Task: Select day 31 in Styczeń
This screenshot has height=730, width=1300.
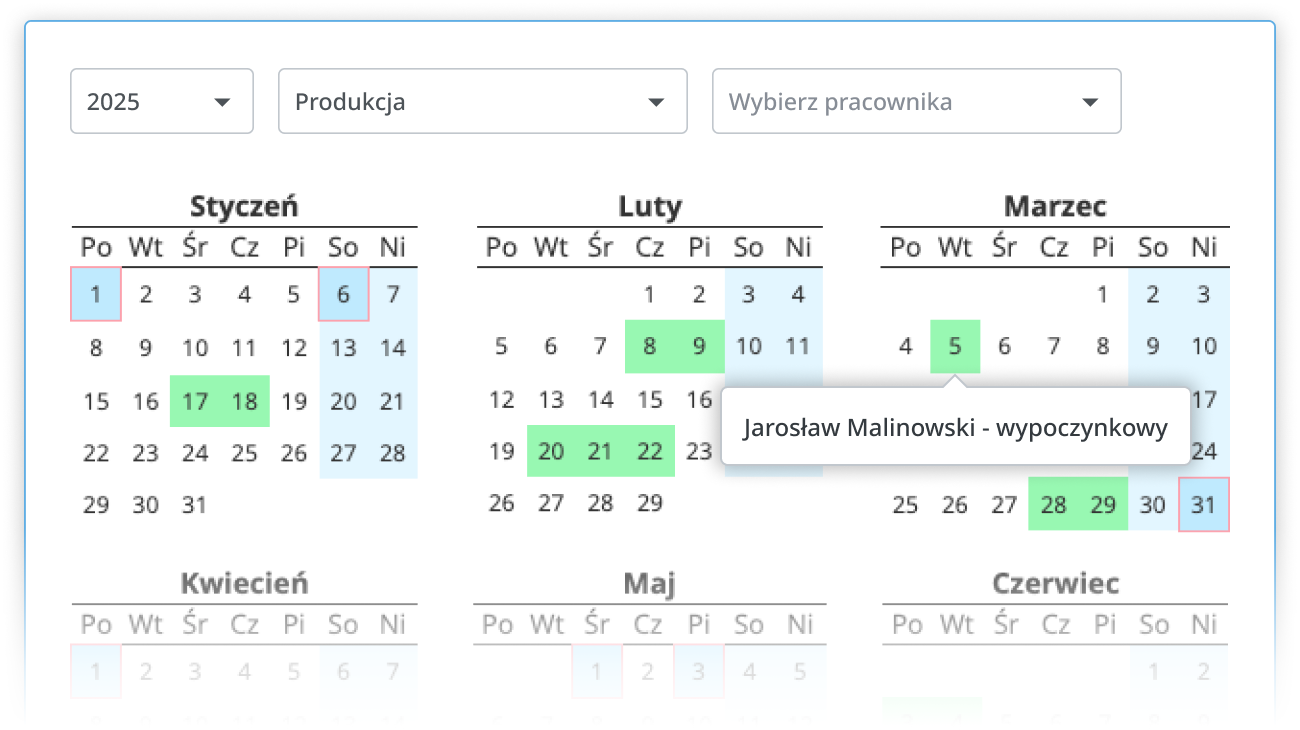Action: 195,505
